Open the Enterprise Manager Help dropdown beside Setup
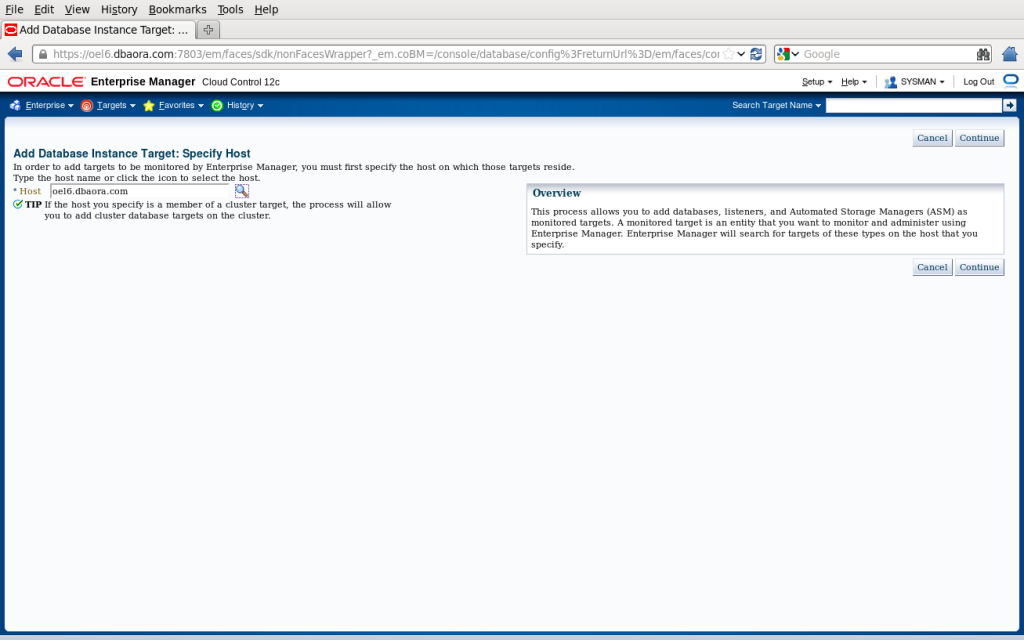Viewport: 1024px width, 640px height. [x=854, y=82]
